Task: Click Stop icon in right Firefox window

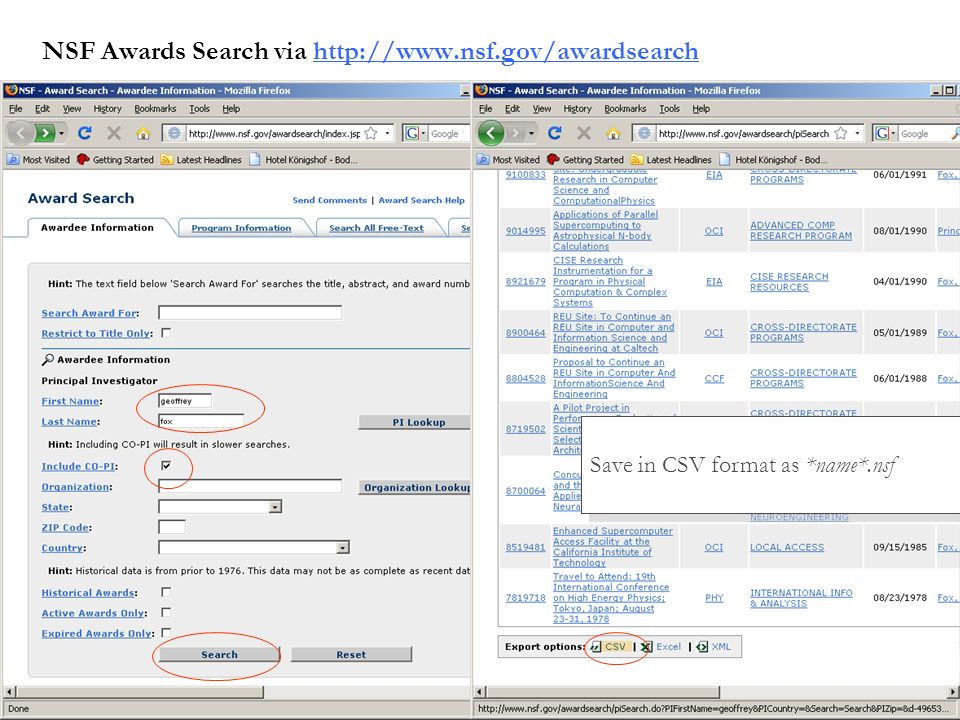Action: click(584, 133)
